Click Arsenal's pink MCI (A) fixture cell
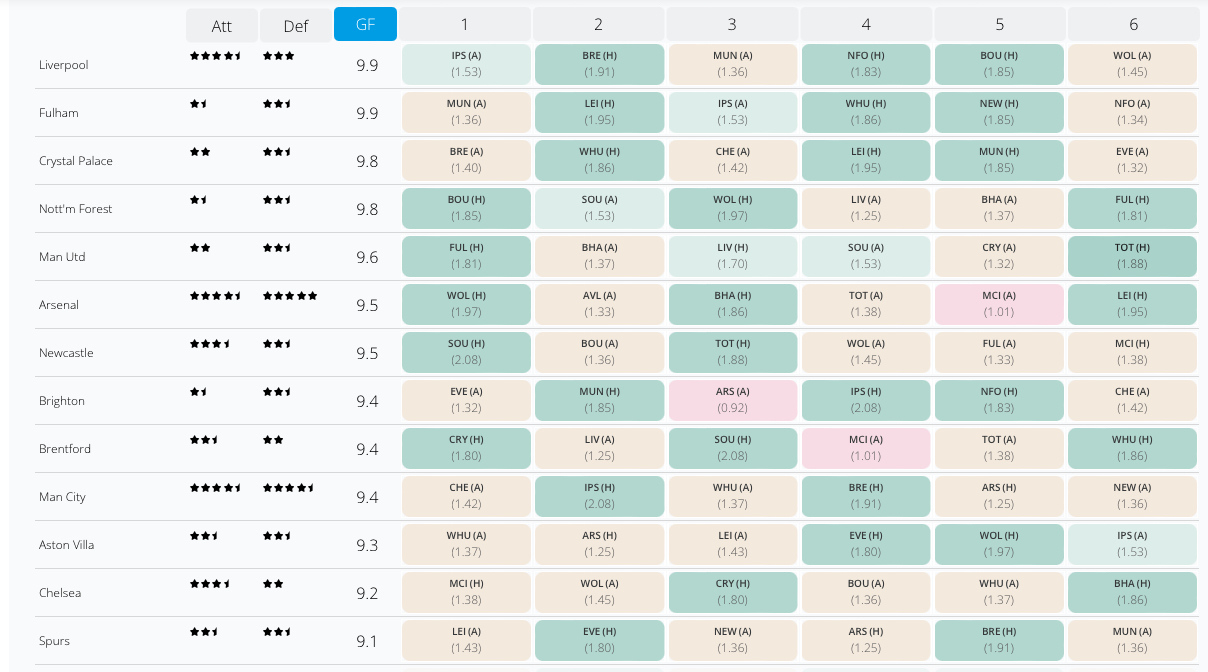Image resolution: width=1208 pixels, height=672 pixels. tap(999, 304)
